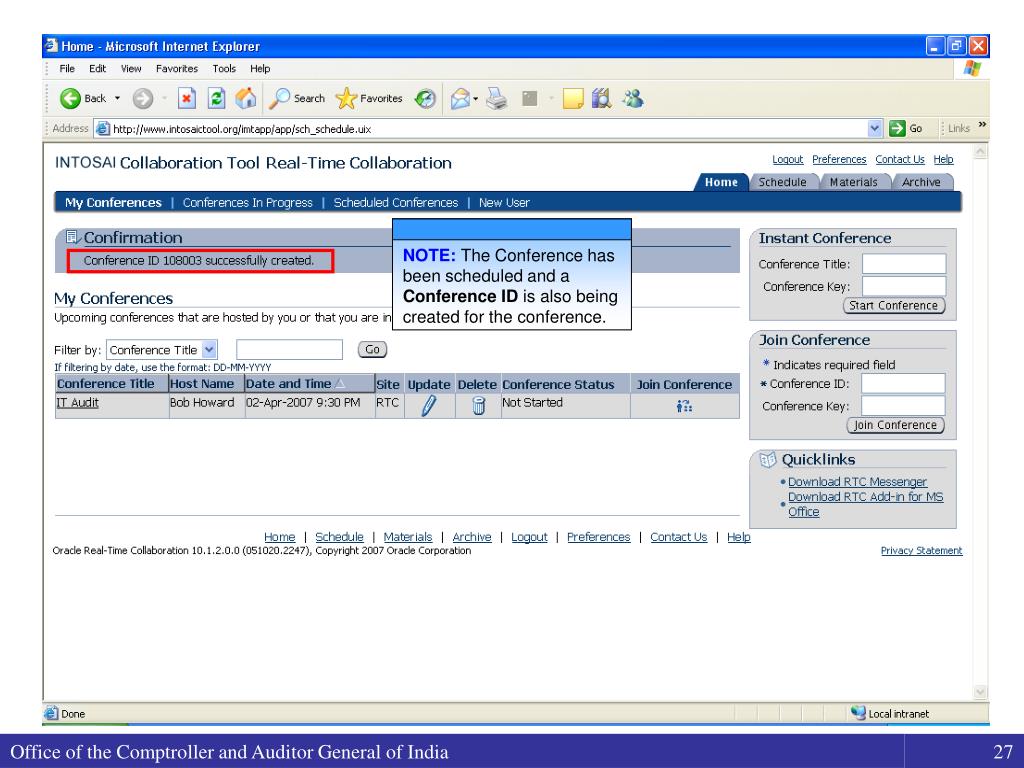Image resolution: width=1024 pixels, height=768 pixels.
Task: Open the File menu
Action: click(67, 69)
